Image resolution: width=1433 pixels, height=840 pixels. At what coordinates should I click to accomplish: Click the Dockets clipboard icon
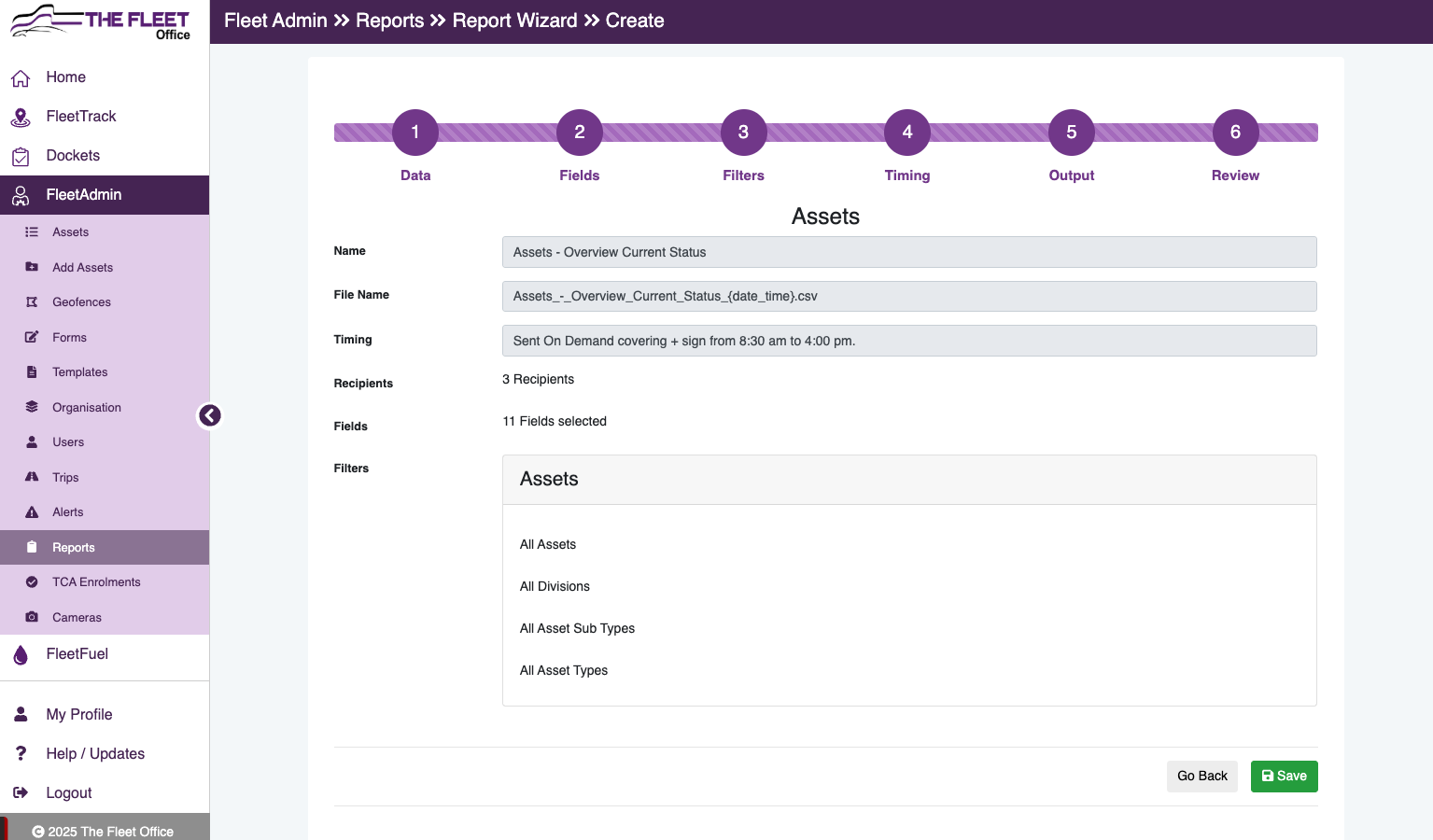point(21,156)
